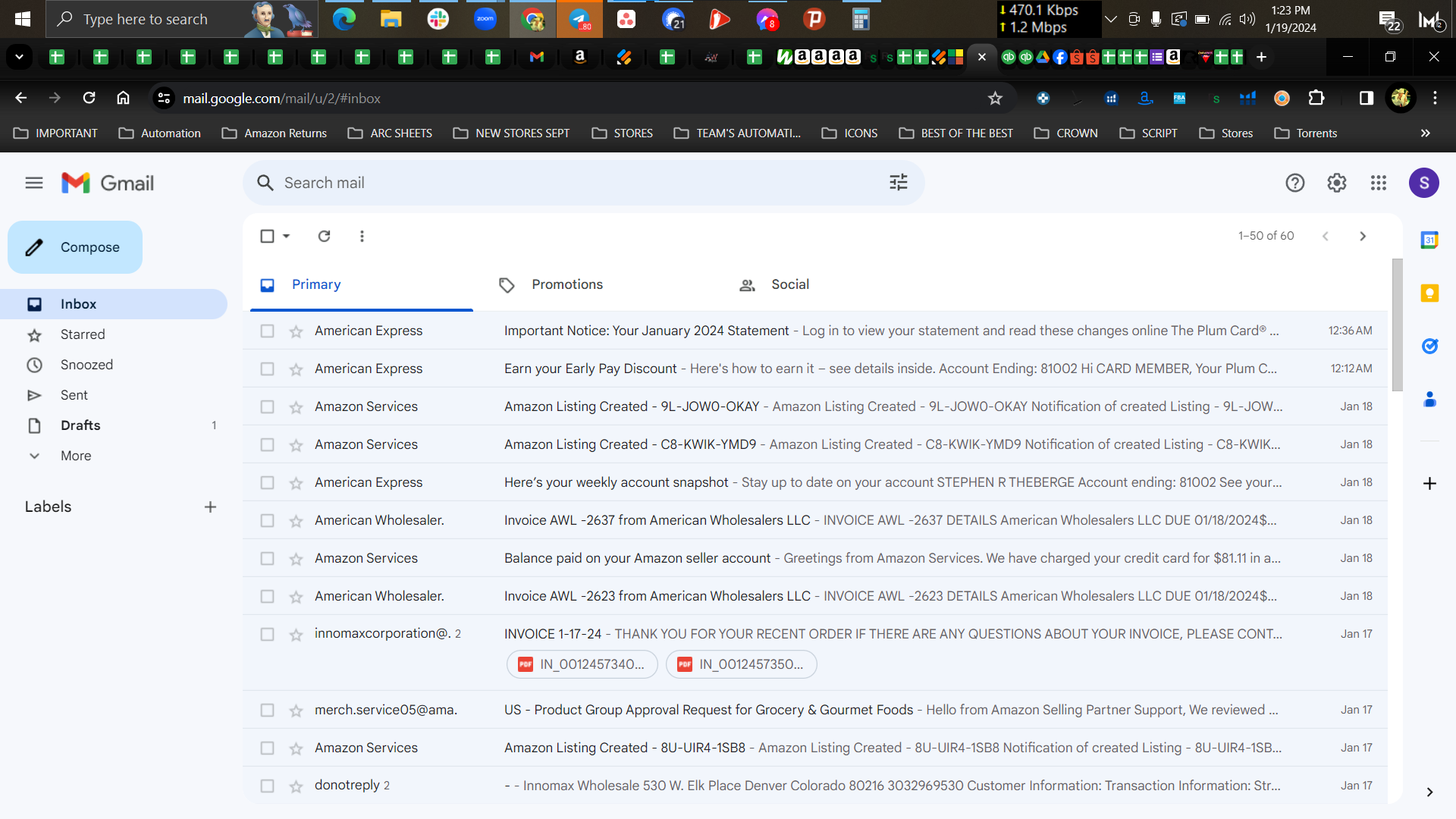The height and width of the screenshot is (819, 1456).
Task: Open File Explorer from taskbar
Action: (x=391, y=19)
